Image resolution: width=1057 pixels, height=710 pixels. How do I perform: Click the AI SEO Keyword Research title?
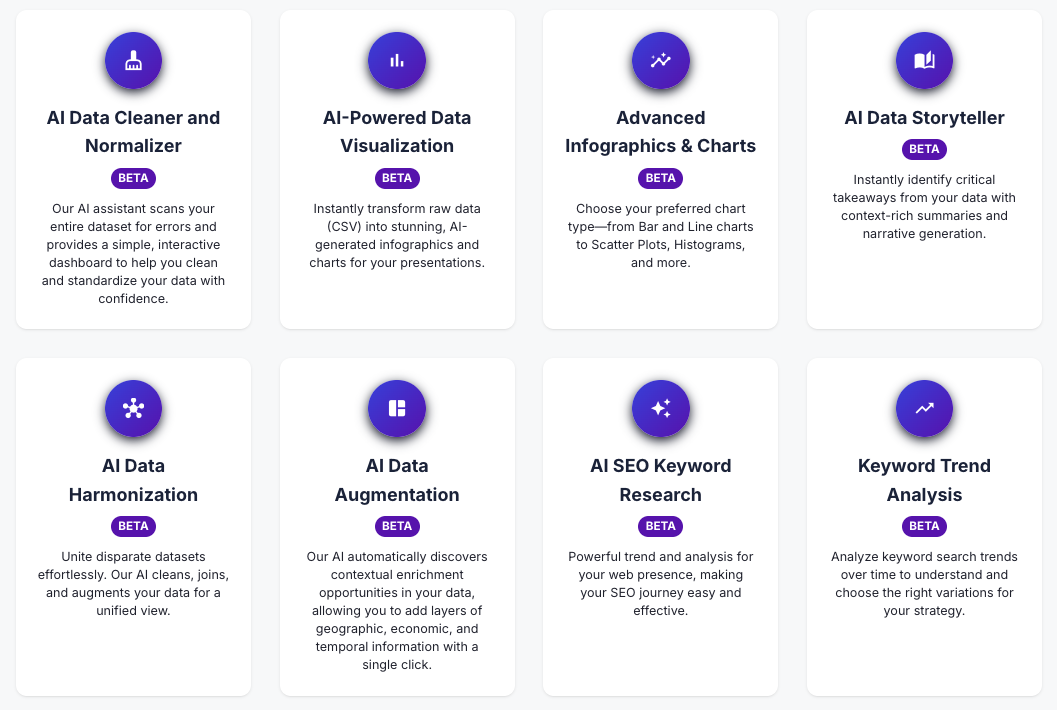click(x=660, y=480)
